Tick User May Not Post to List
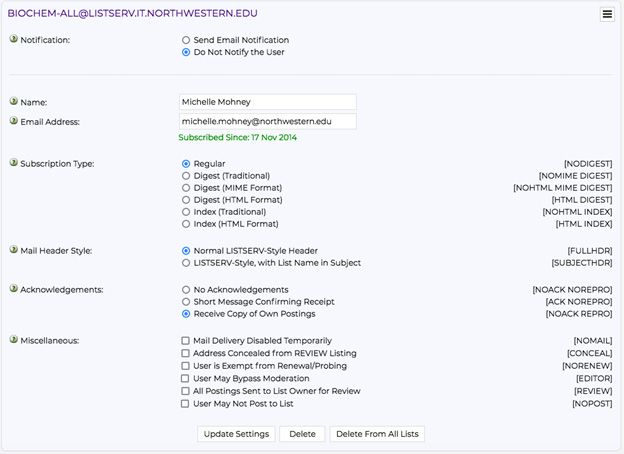The height and width of the screenshot is (454, 624). [x=185, y=403]
